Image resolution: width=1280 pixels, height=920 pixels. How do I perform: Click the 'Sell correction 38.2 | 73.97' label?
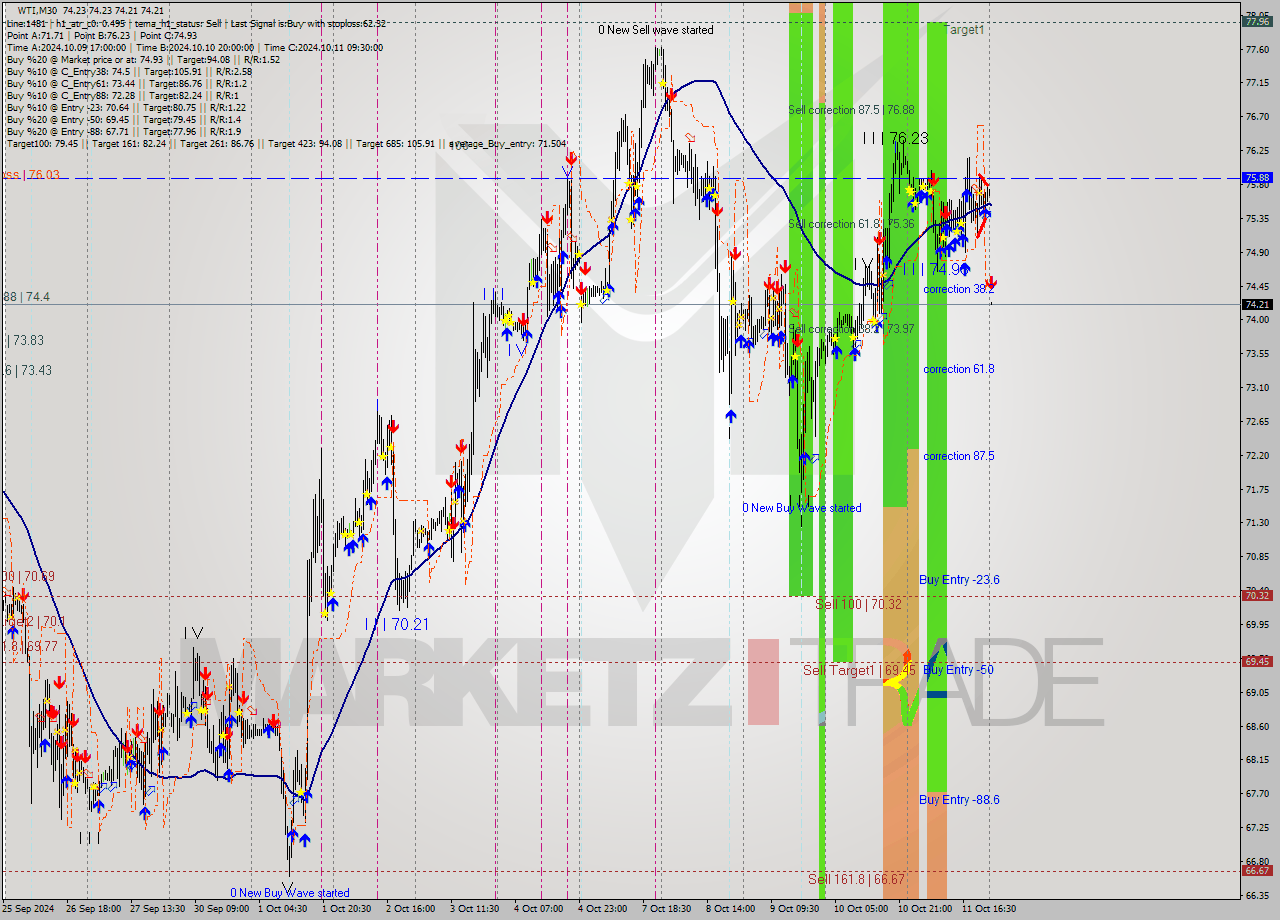[x=851, y=329]
